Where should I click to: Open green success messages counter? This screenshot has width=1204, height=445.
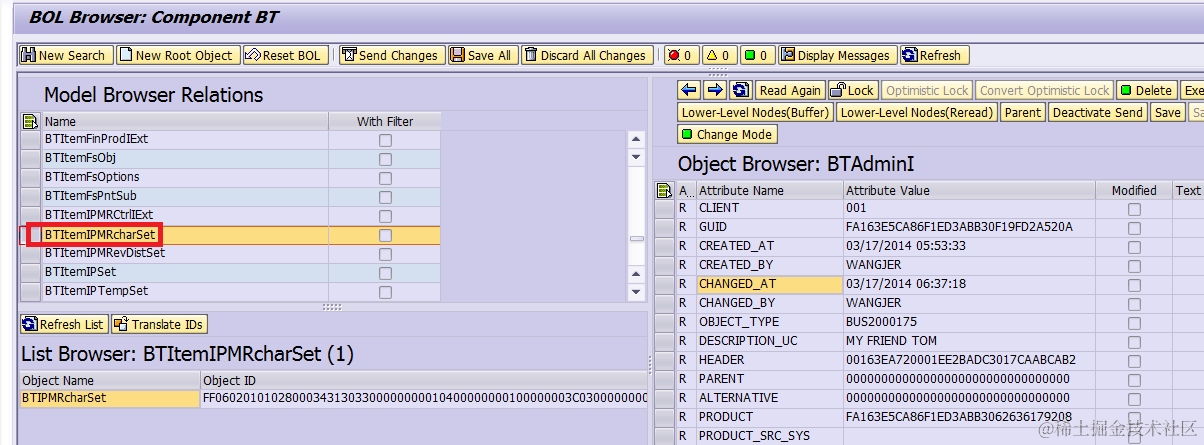(757, 55)
